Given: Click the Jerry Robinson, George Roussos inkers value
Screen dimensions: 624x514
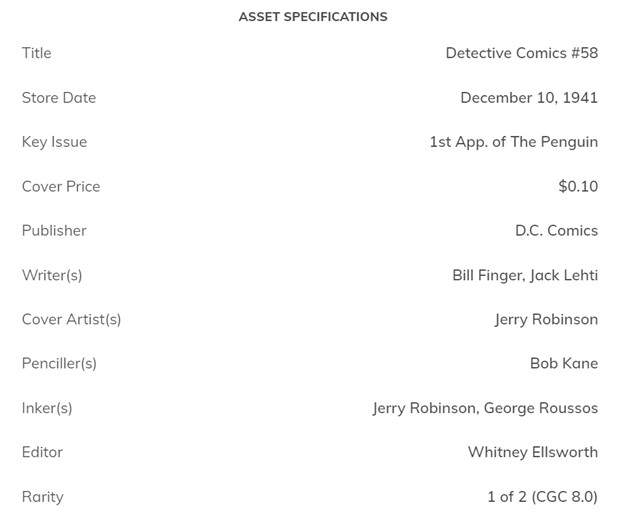Looking at the screenshot, I should click(x=485, y=408).
